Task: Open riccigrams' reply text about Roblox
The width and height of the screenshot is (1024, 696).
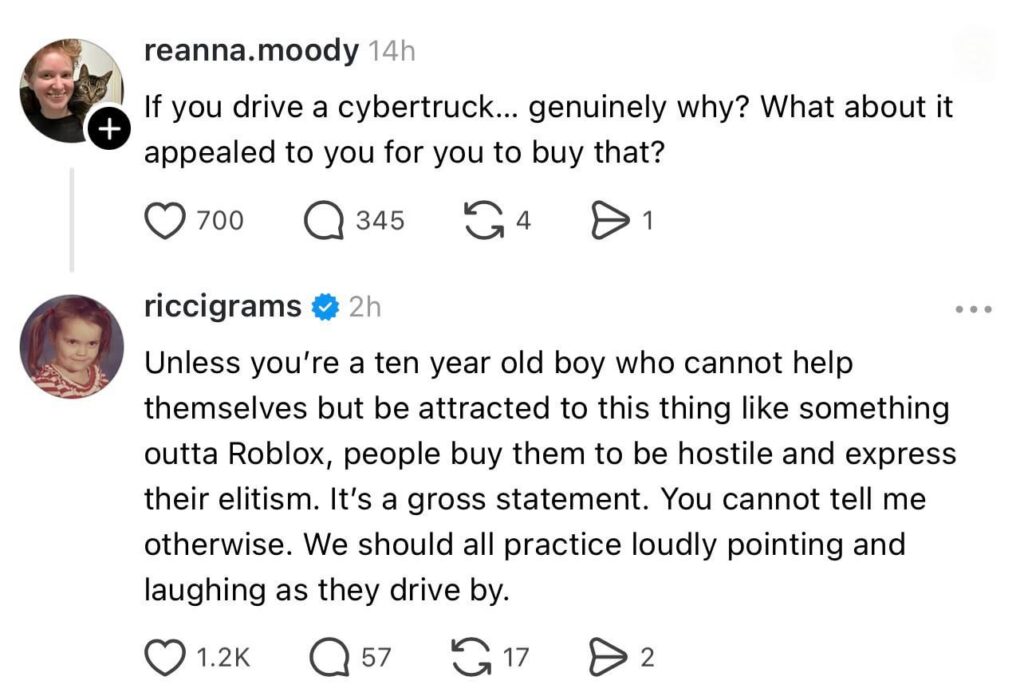Action: (x=550, y=476)
